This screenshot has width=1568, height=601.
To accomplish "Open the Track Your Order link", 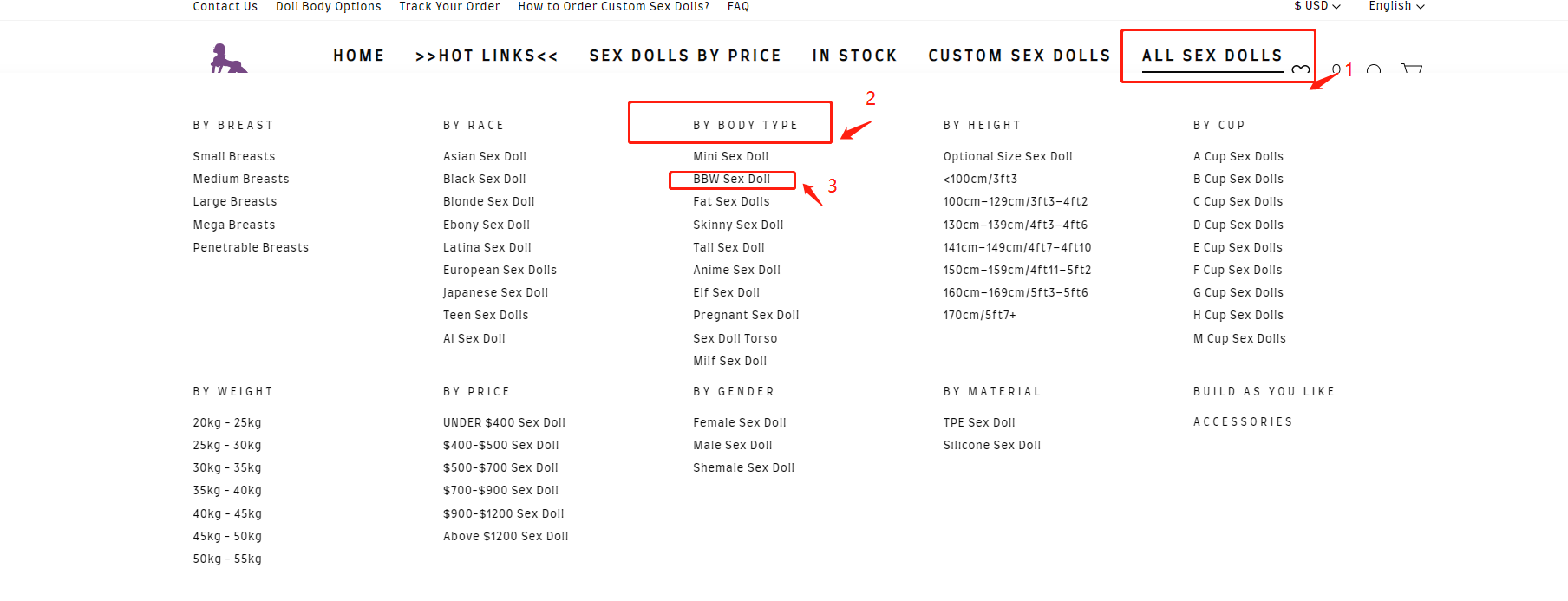I will pyautogui.click(x=449, y=6).
